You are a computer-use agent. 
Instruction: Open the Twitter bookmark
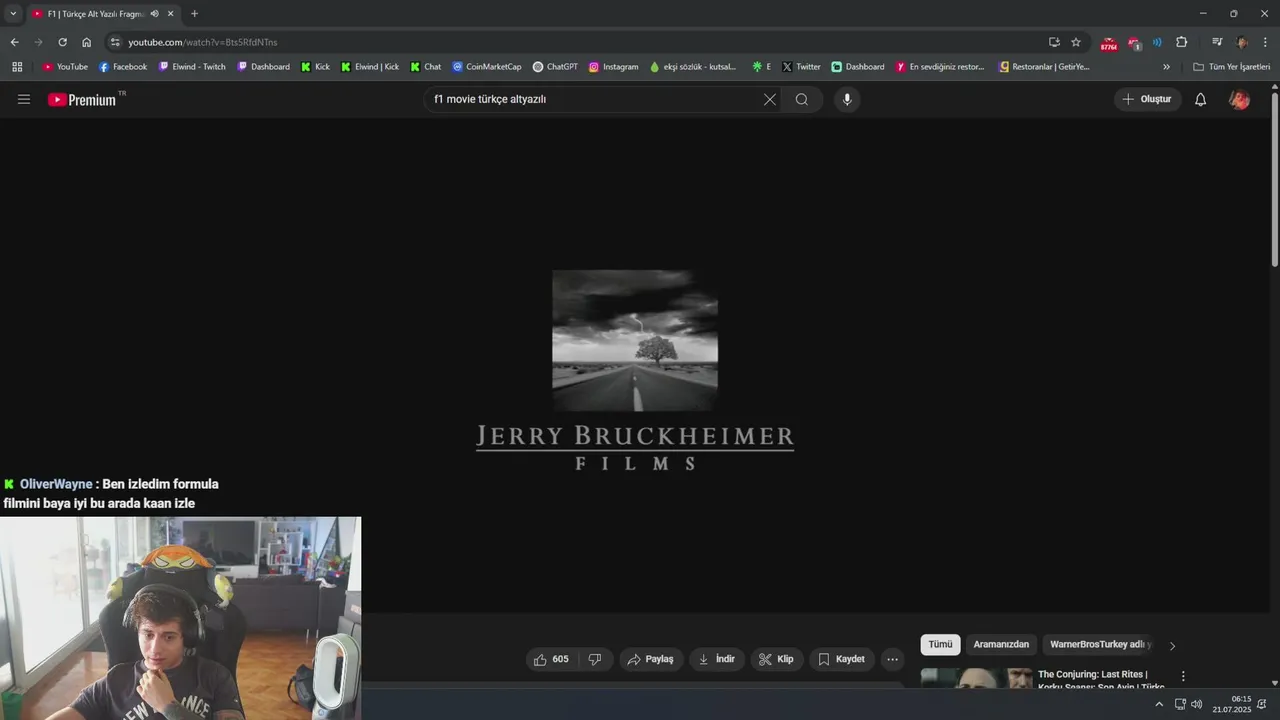tap(802, 67)
